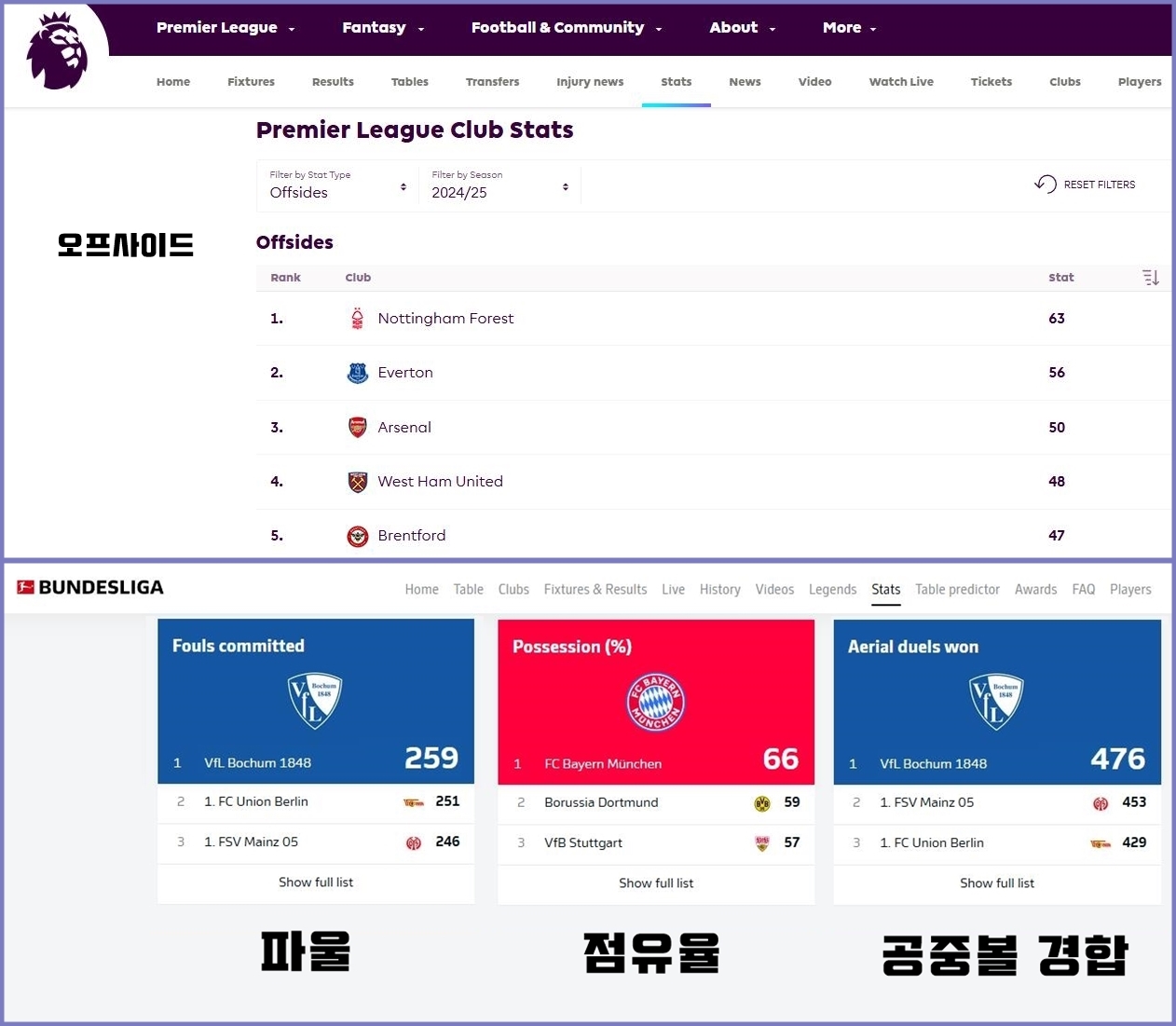Expand the Premier League top menu
1176x1026 pixels.
tap(226, 28)
